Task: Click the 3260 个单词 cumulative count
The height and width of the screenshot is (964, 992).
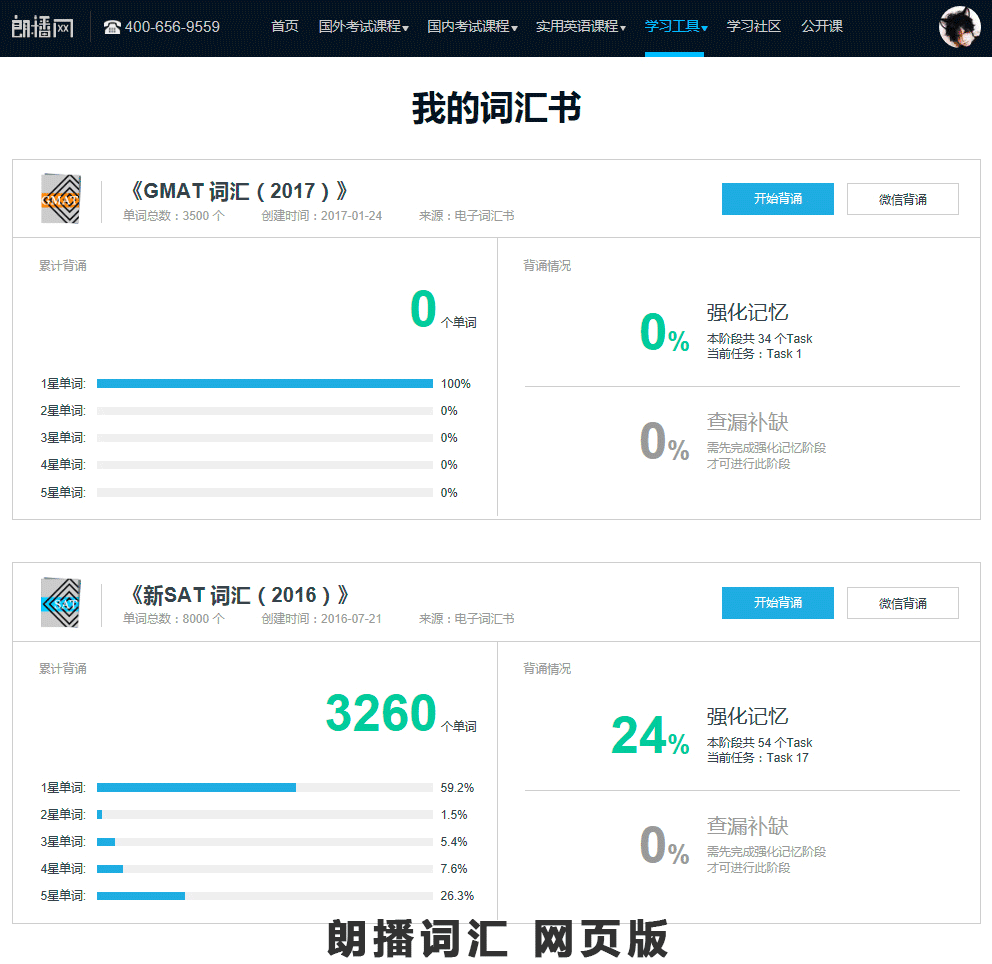Action: click(x=401, y=714)
